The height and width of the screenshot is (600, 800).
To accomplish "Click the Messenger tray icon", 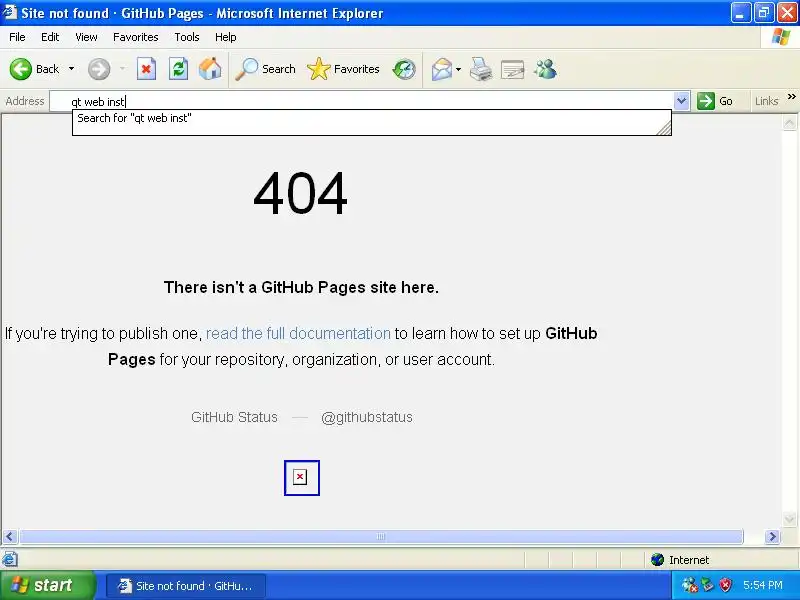I will (689, 585).
